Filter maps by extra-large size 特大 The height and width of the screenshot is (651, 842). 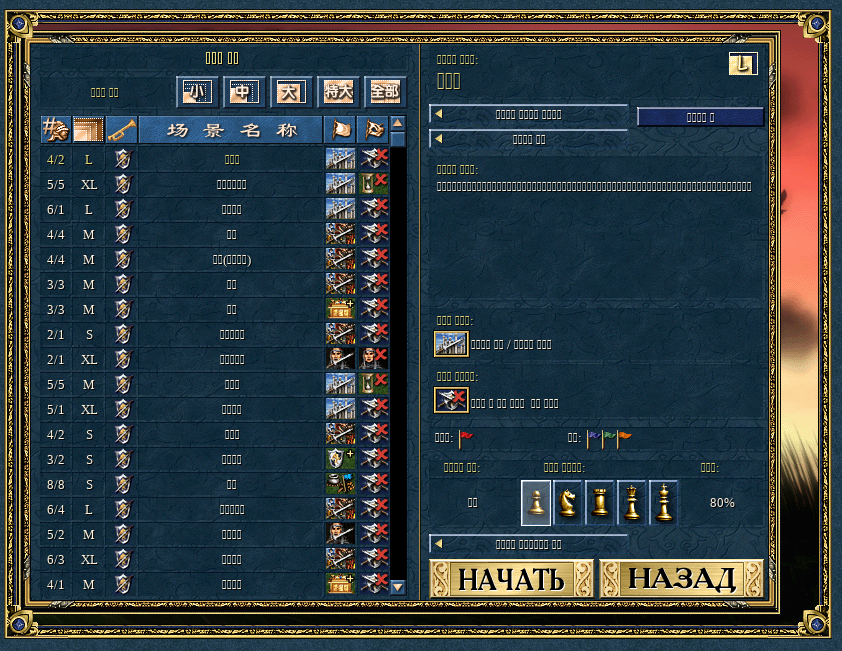click(x=338, y=92)
